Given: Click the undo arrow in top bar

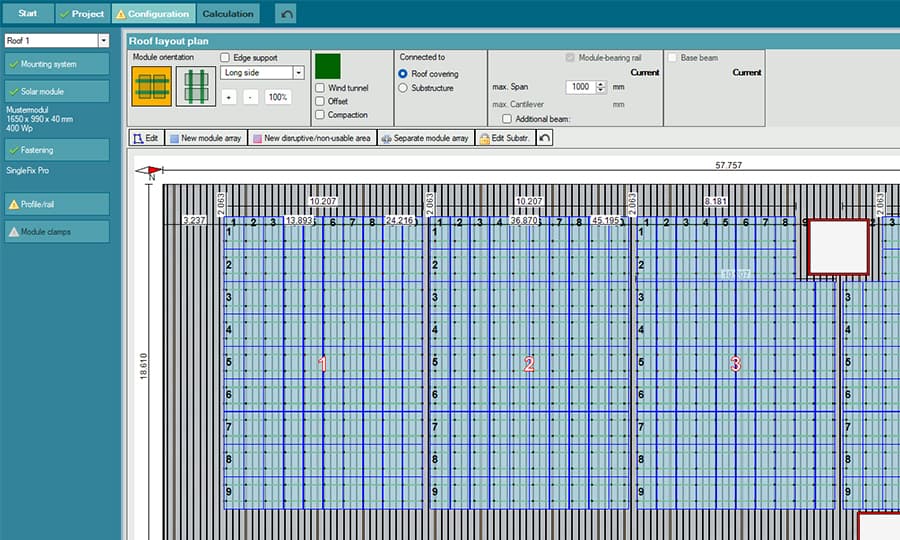Looking at the screenshot, I should tap(286, 14).
